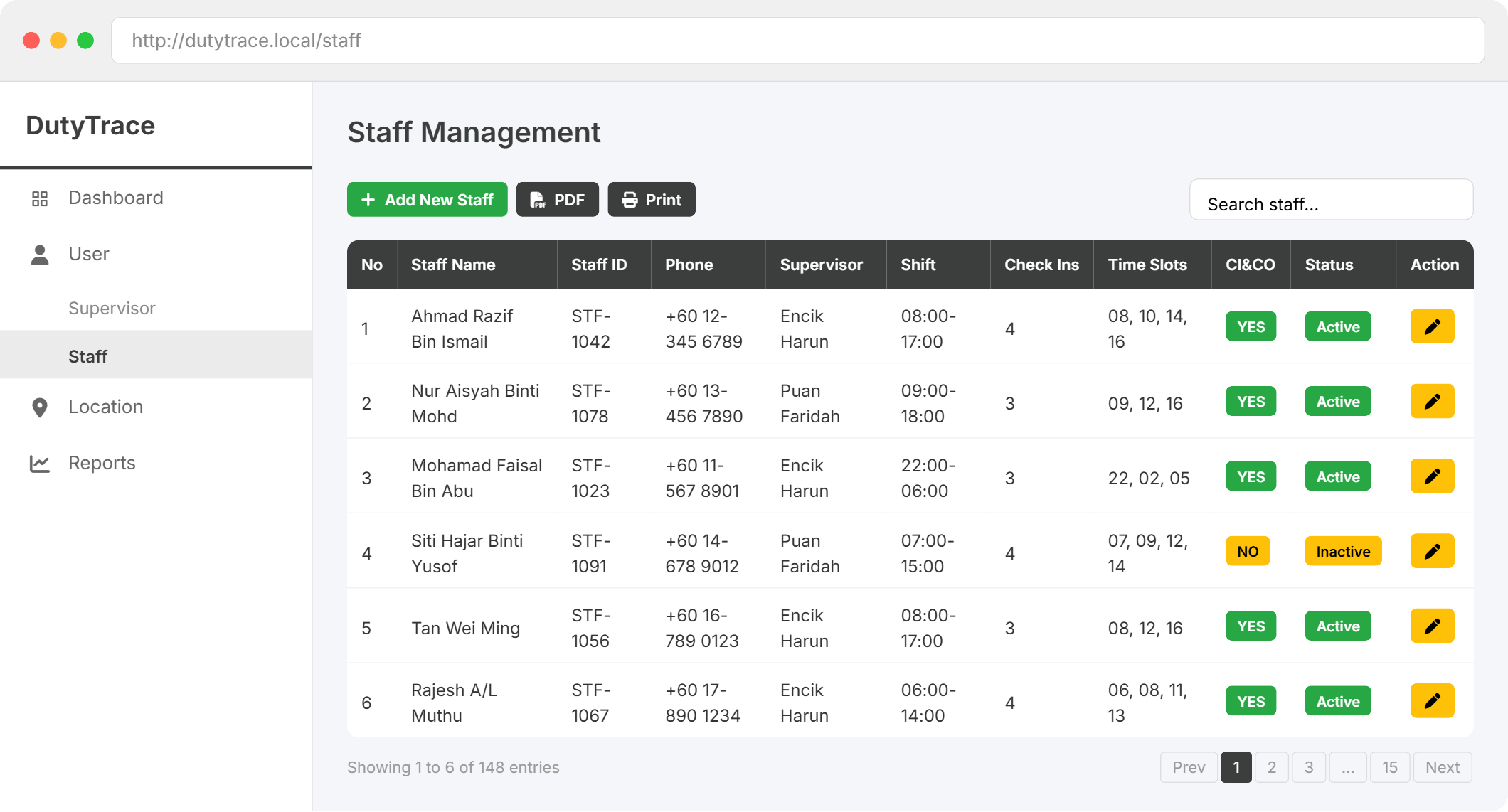Edit Mohamad Faisal Bin Abu's entry
The image size is (1508, 812).
(x=1431, y=476)
